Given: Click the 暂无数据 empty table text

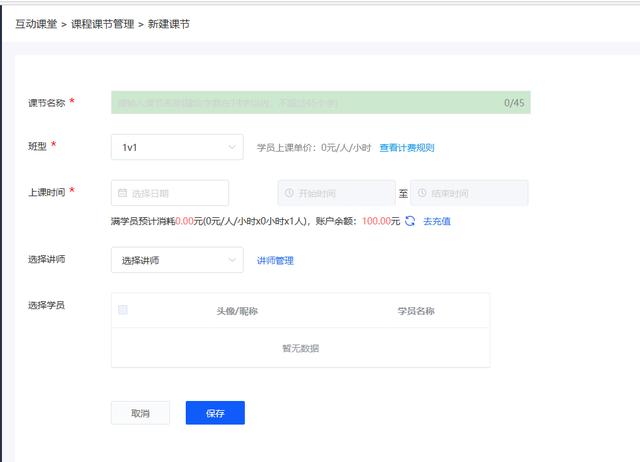Looking at the screenshot, I should pyautogui.click(x=300, y=348).
